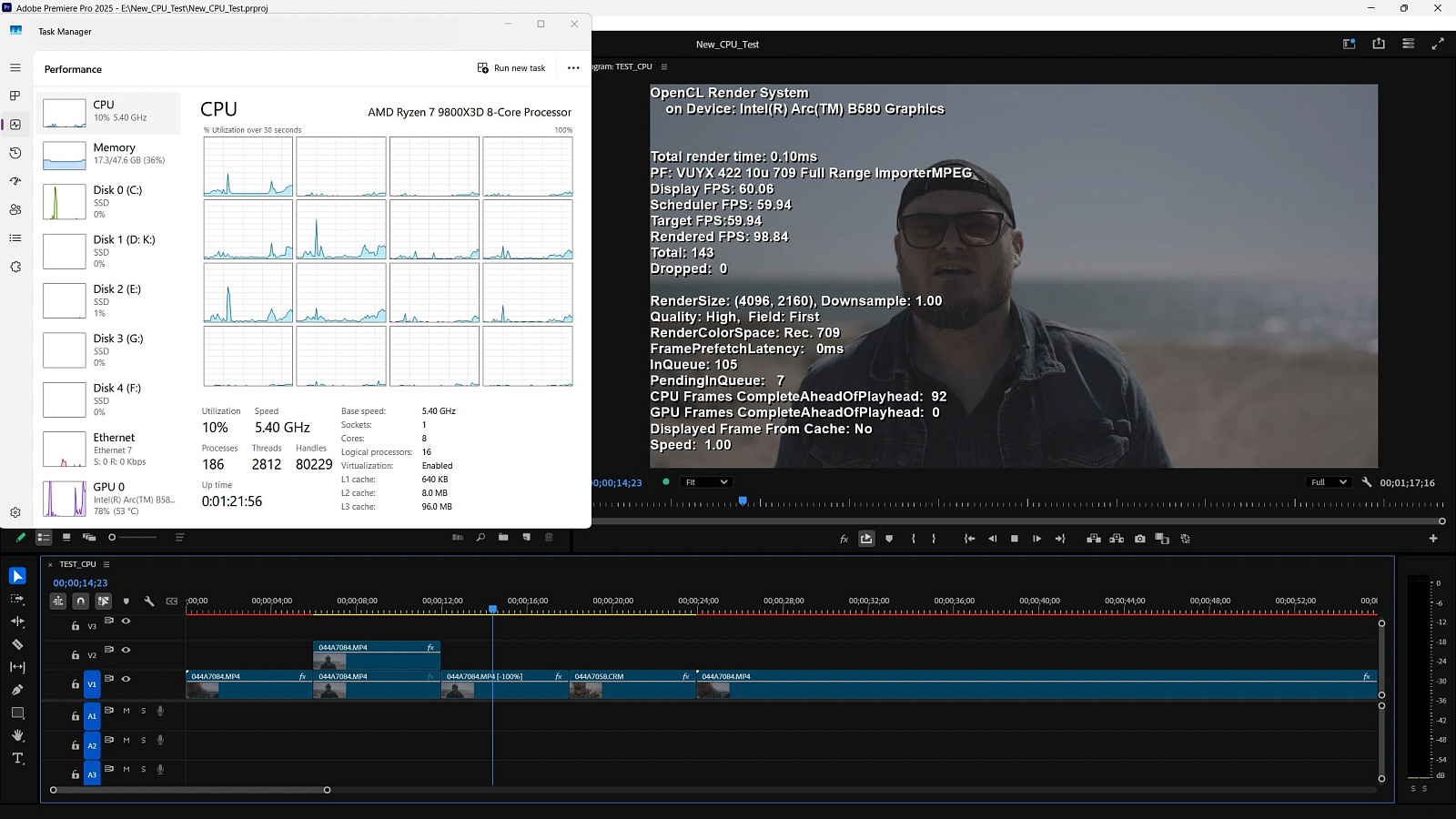Open Full playback resolution dropdown
The height and width of the screenshot is (819, 1456).
click(x=1329, y=482)
